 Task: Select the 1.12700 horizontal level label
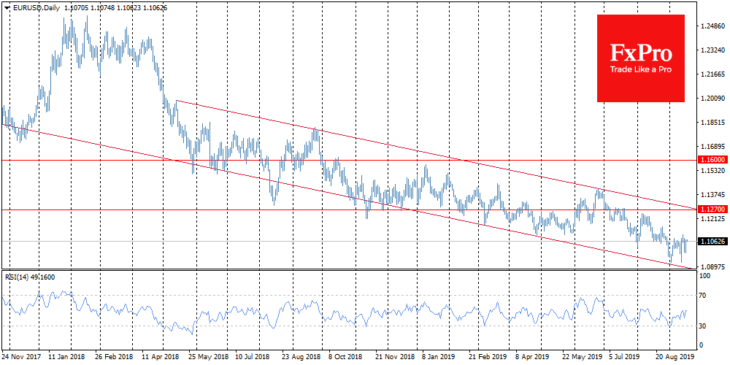click(711, 210)
